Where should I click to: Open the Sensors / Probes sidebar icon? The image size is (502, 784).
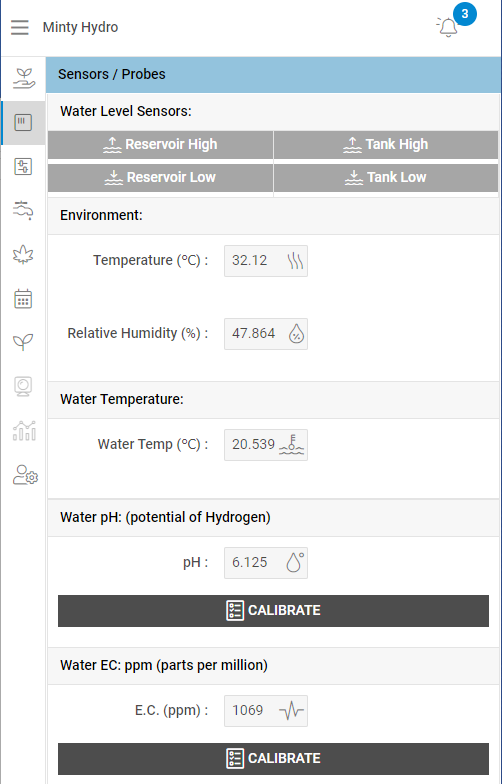pyautogui.click(x=24, y=122)
